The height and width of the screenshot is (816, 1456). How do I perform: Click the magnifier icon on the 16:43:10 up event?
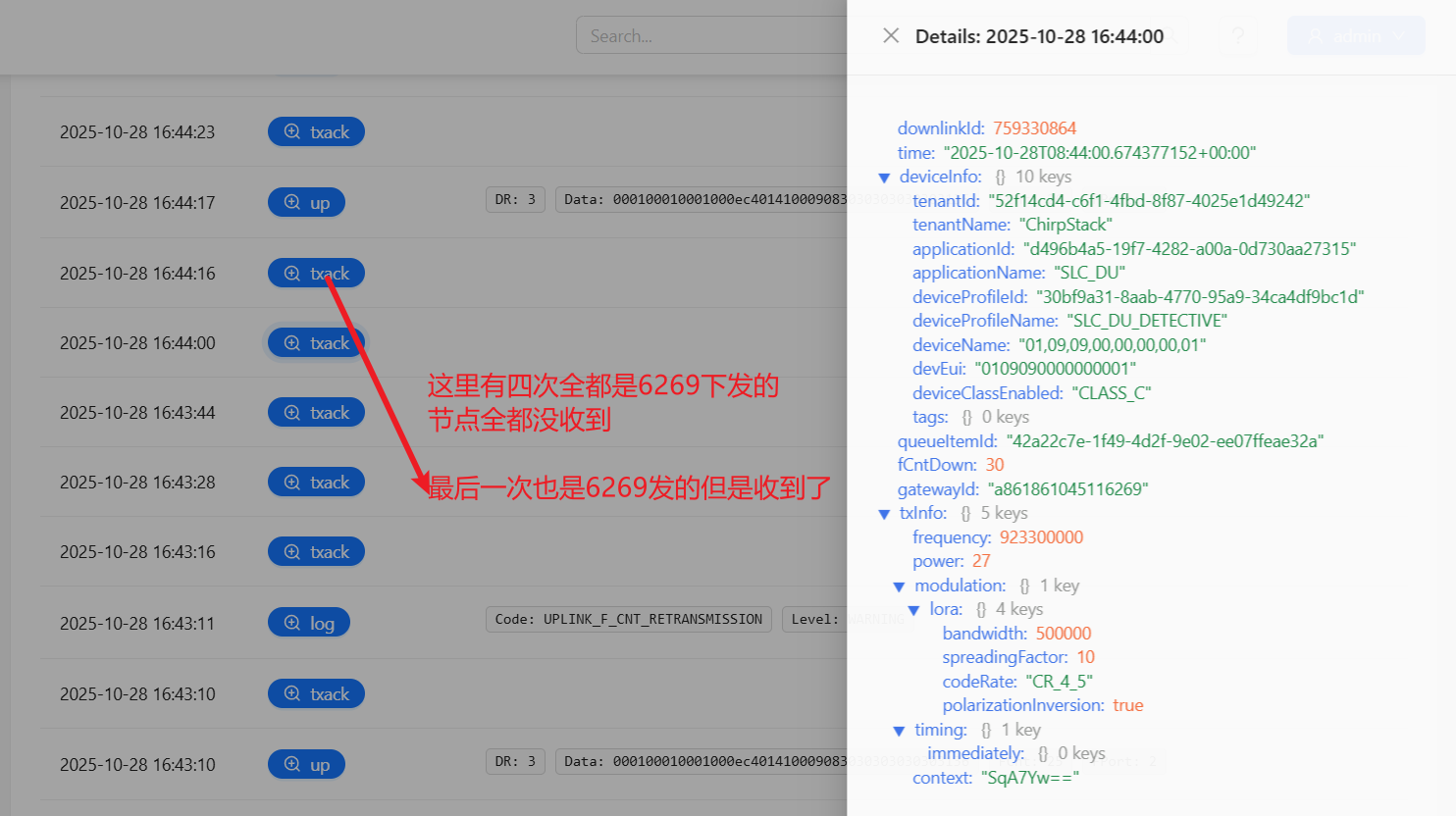292,764
